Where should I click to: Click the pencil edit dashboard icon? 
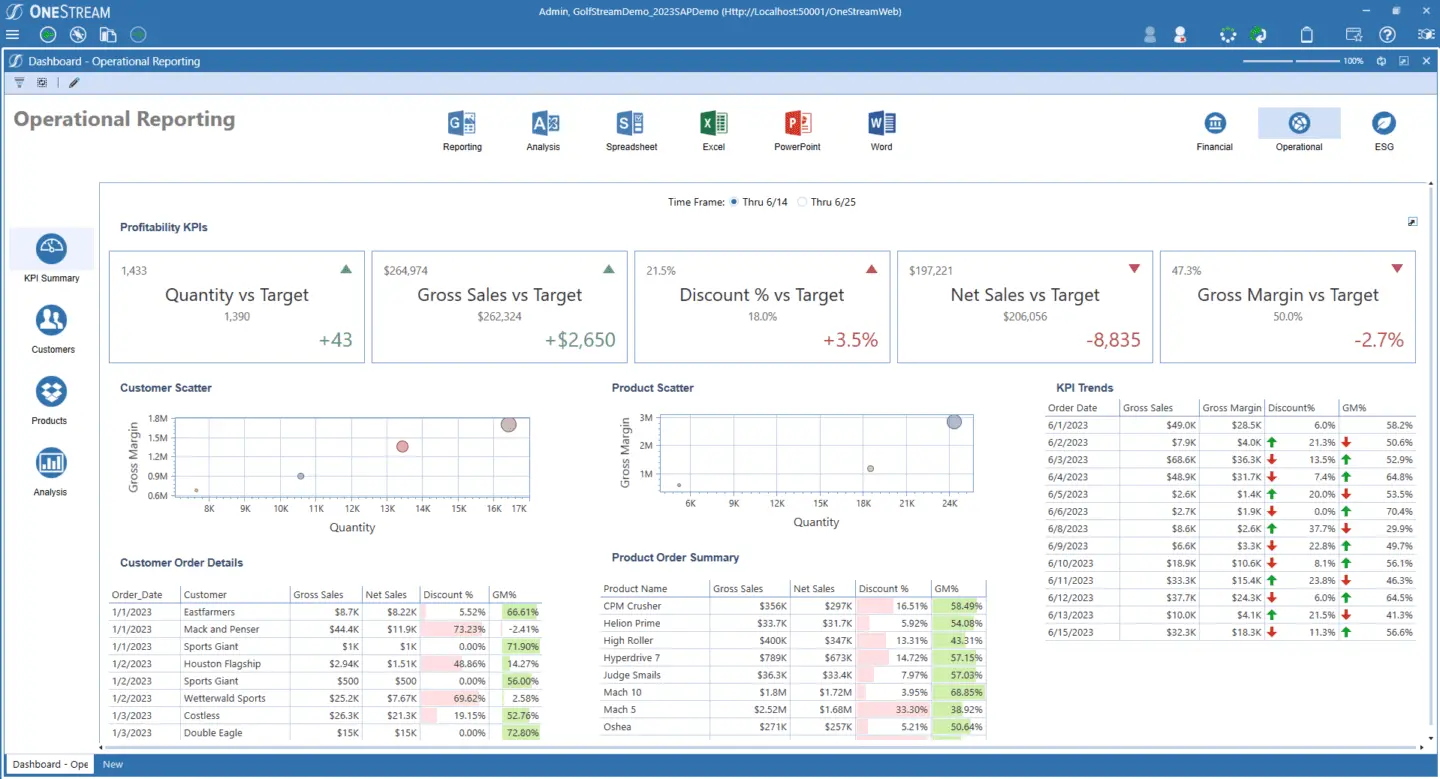[x=74, y=83]
